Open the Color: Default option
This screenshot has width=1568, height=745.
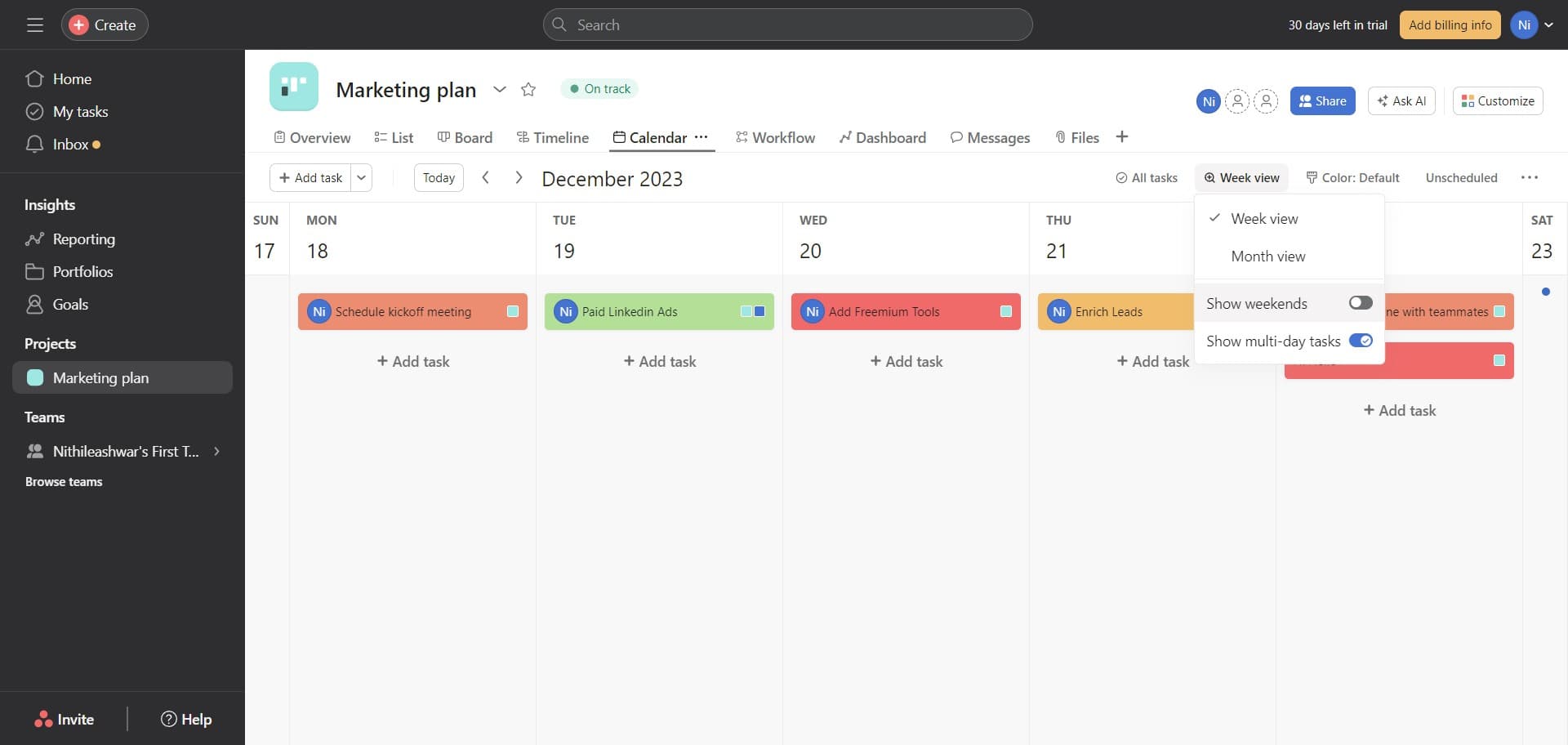1352,177
